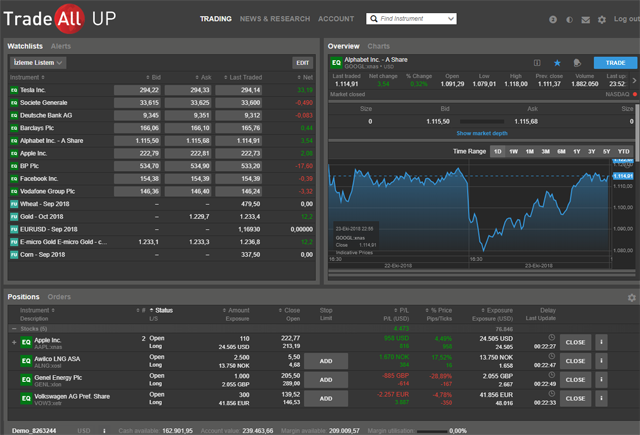640x435 pixels.
Task: Switch to the Alerts tab
Action: (61, 47)
